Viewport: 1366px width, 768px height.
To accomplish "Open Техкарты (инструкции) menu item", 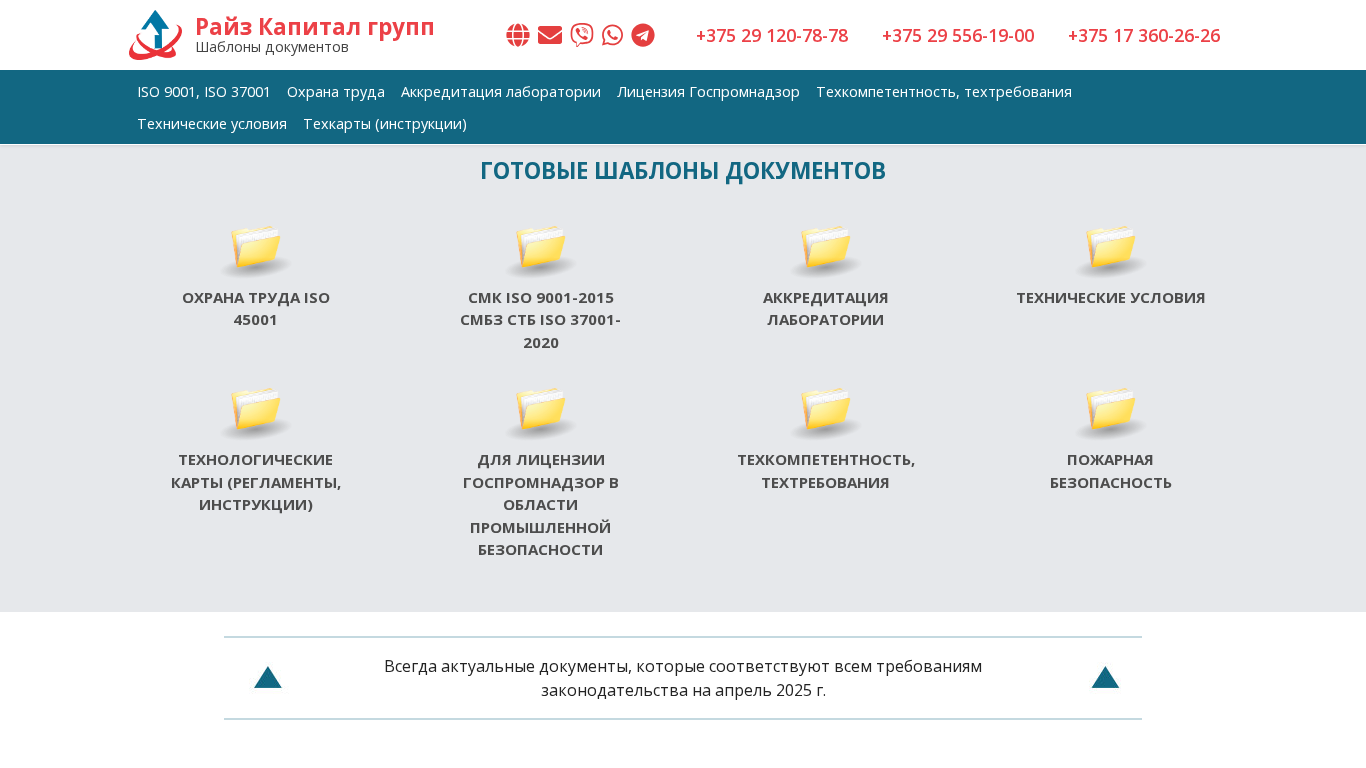I will [385, 124].
